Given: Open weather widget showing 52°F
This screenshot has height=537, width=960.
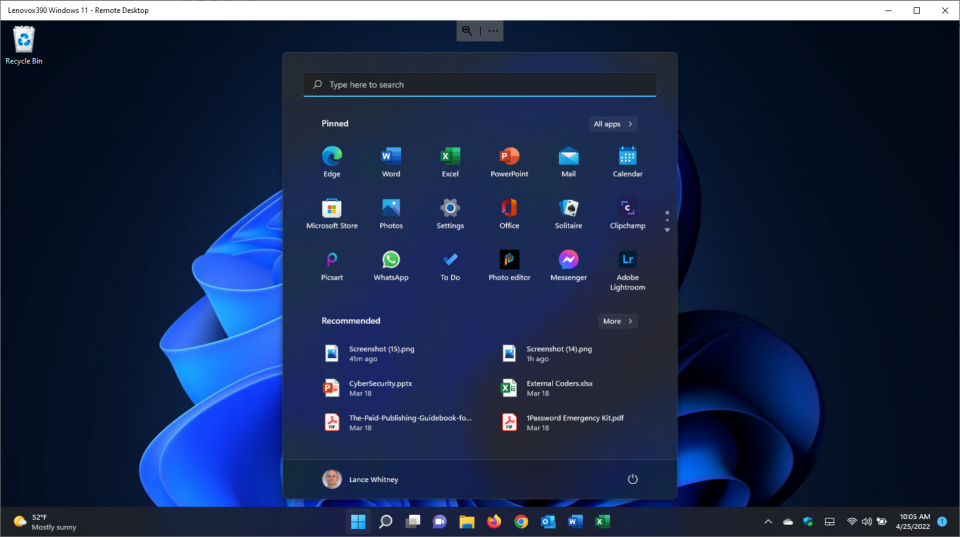Looking at the screenshot, I should (x=45, y=522).
